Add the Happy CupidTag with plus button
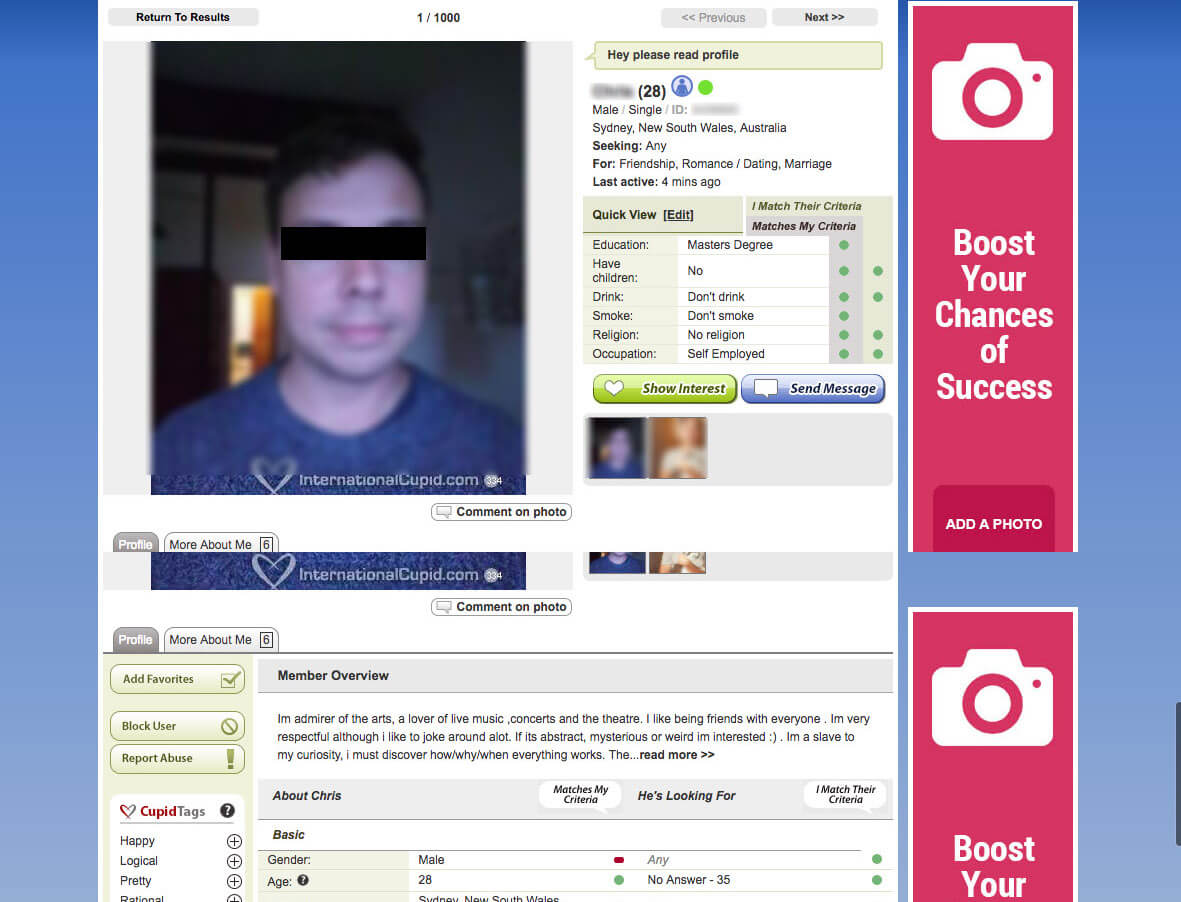 pos(234,841)
